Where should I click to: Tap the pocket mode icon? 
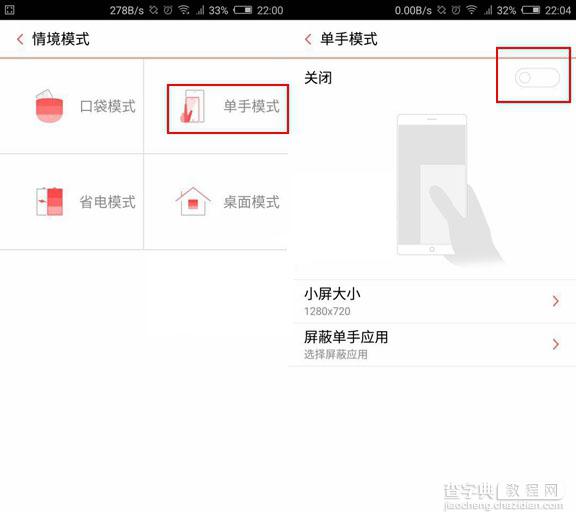[49, 106]
